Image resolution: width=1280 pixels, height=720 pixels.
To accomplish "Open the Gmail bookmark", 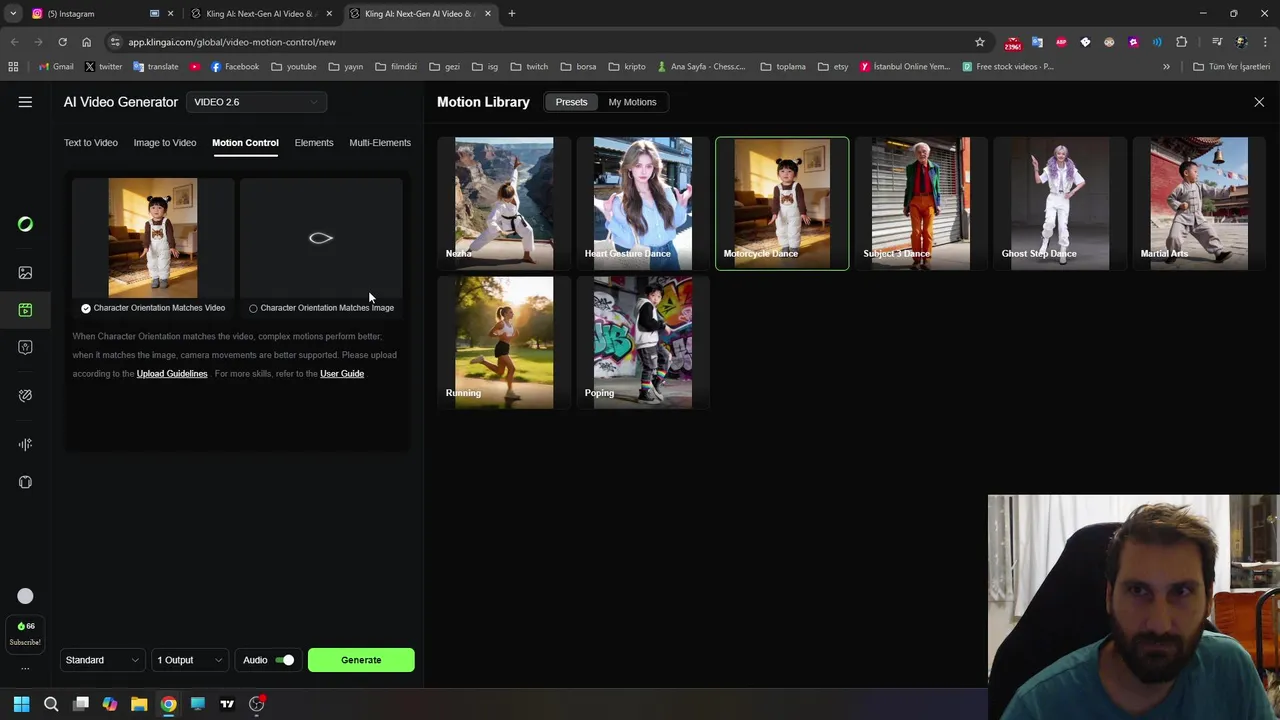I will click(x=57, y=66).
